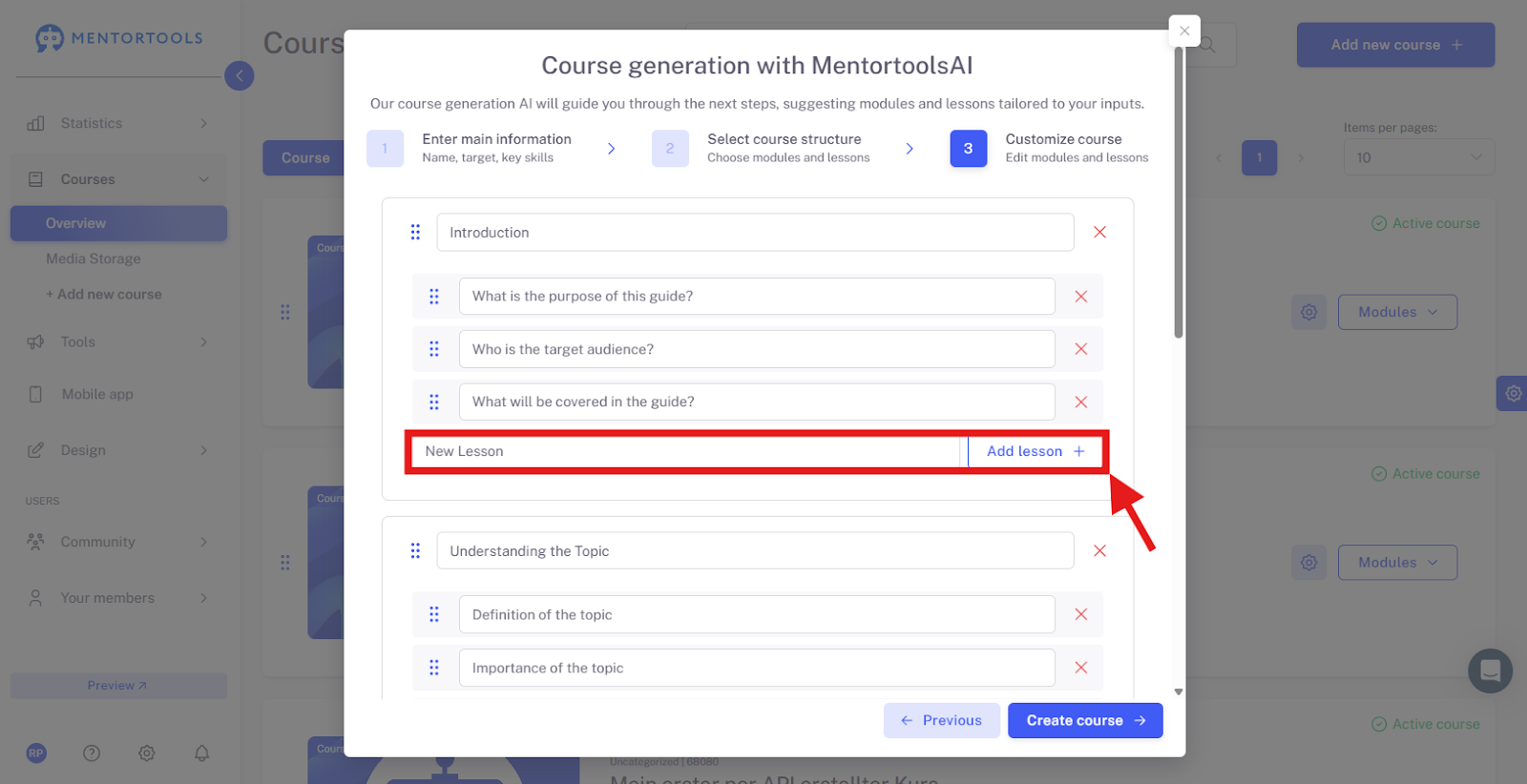
Task: Remove lesson 'Who is the target audience?'
Action: pos(1080,349)
